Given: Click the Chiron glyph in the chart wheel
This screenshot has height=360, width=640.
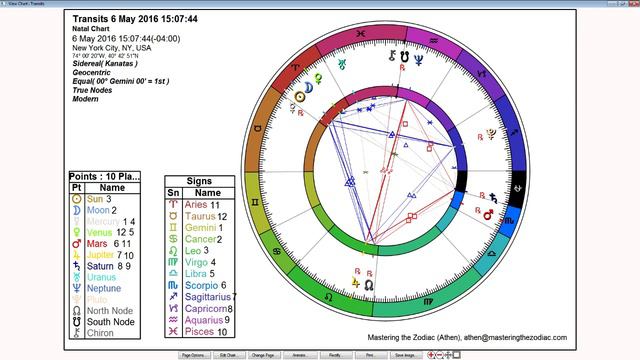Looking at the screenshot, I should (393, 56).
